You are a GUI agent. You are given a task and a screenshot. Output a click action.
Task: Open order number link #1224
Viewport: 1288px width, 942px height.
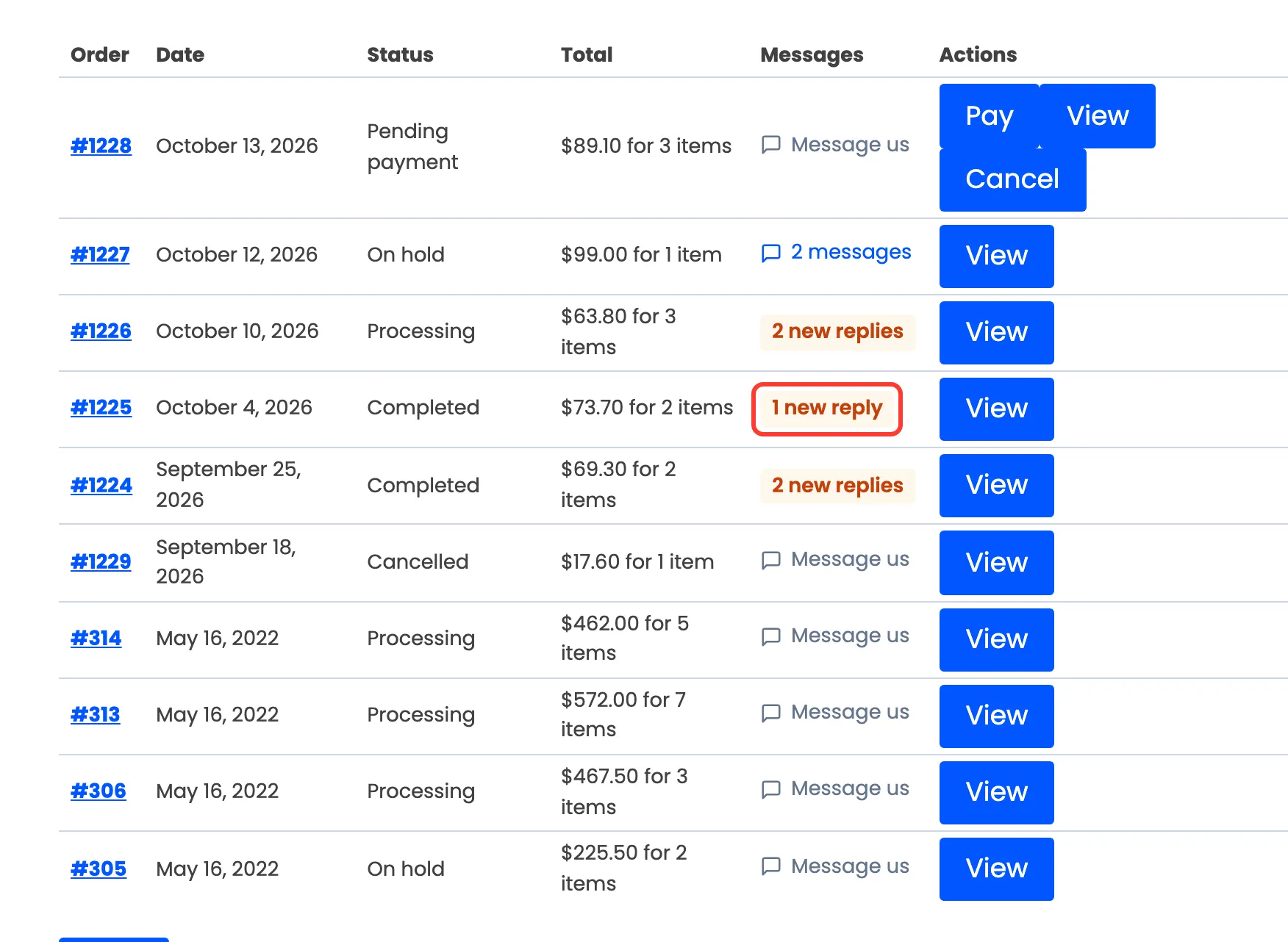(x=101, y=485)
